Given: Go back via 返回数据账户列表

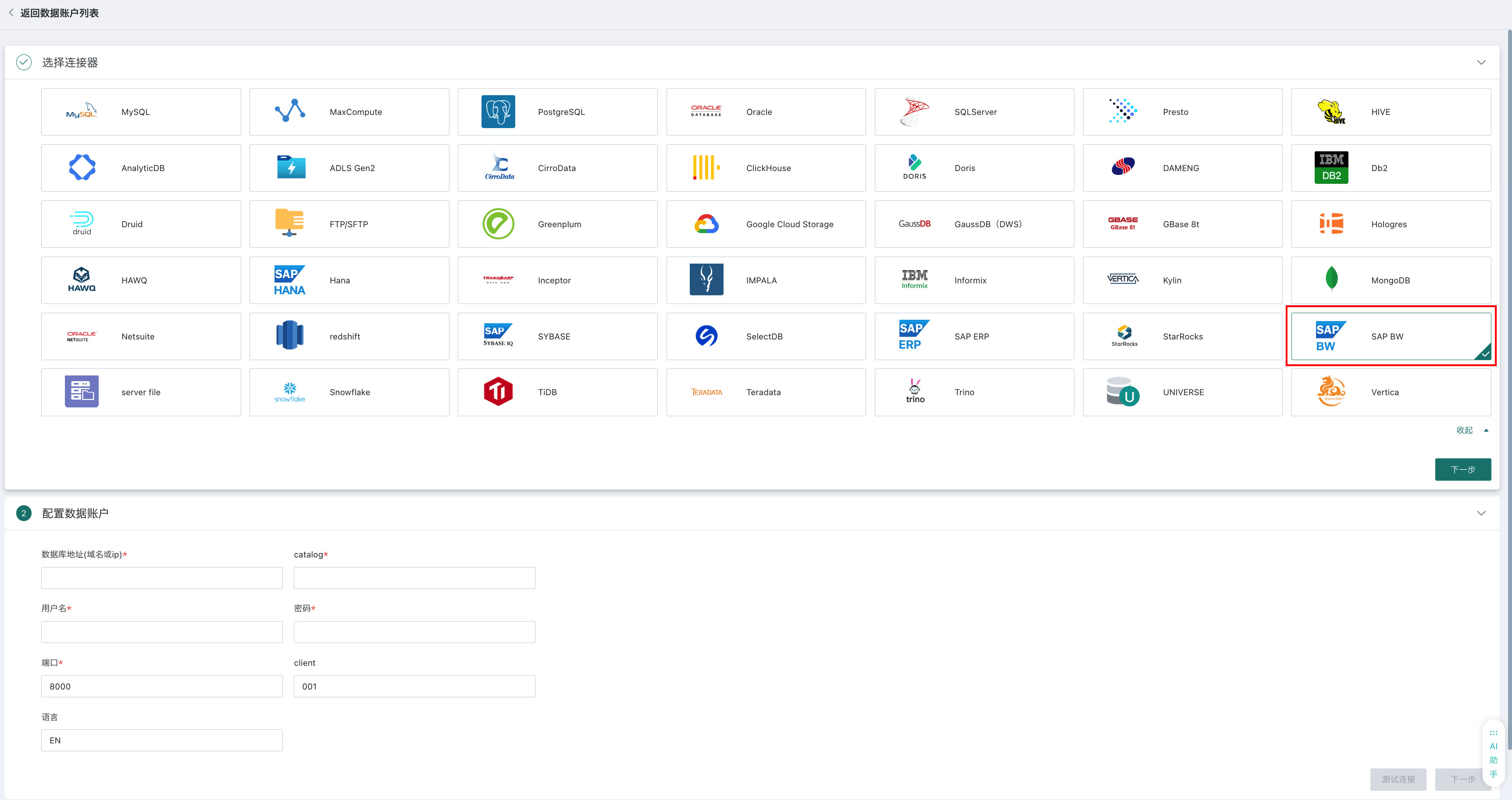Looking at the screenshot, I should tap(53, 13).
